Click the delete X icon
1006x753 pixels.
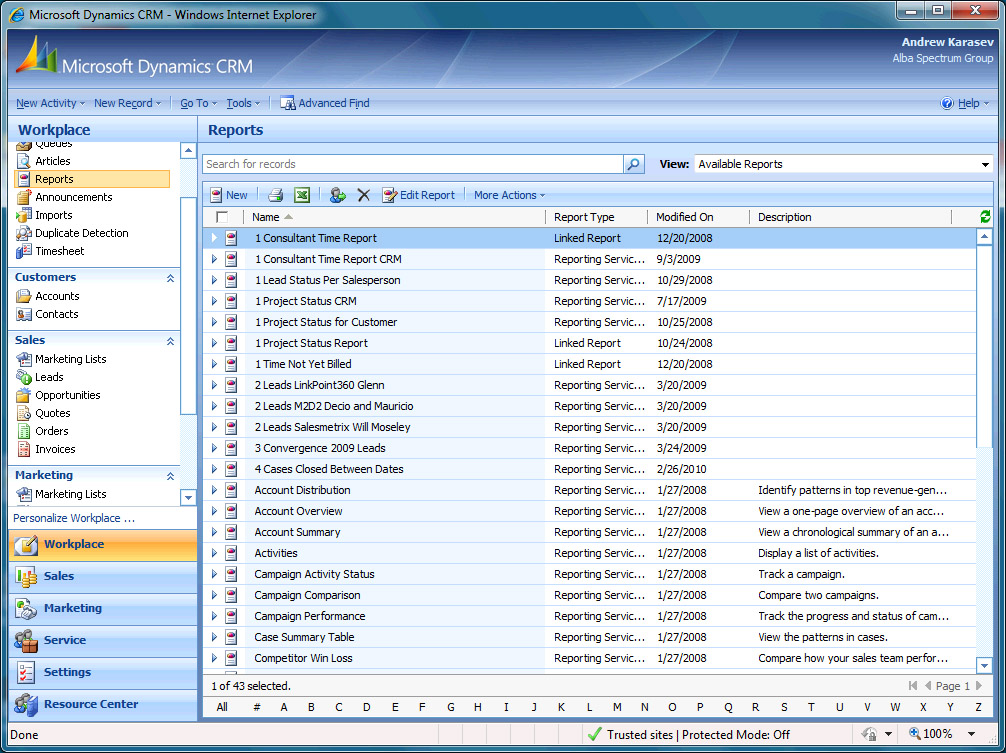coord(363,195)
